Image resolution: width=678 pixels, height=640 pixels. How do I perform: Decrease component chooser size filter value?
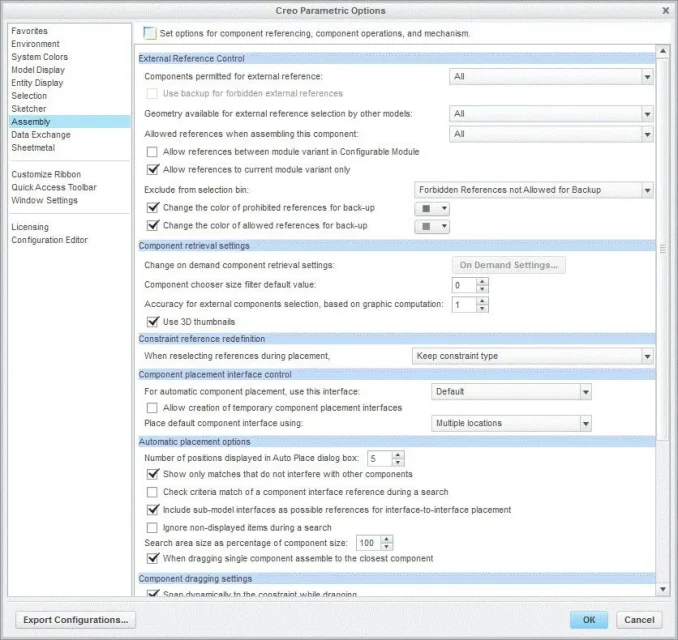pos(482,289)
